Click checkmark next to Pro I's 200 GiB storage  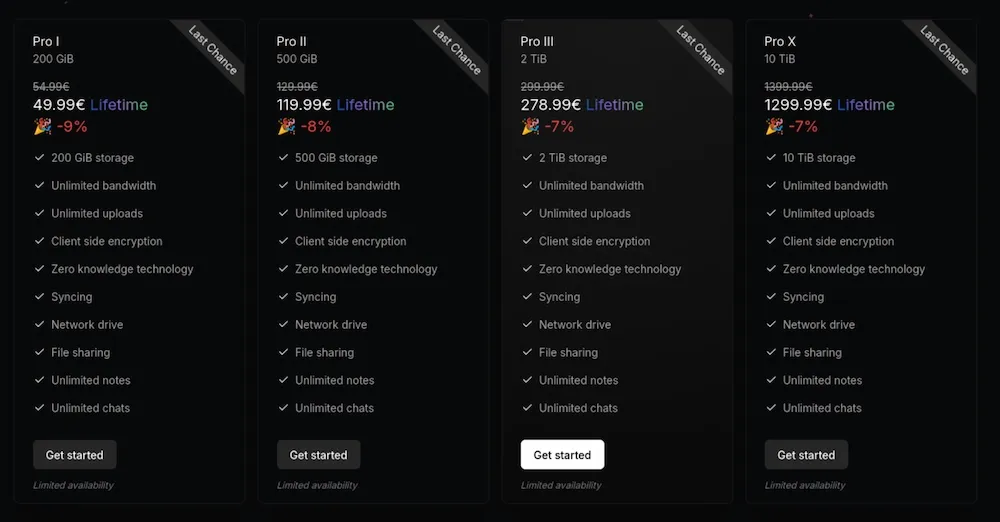coord(40,158)
